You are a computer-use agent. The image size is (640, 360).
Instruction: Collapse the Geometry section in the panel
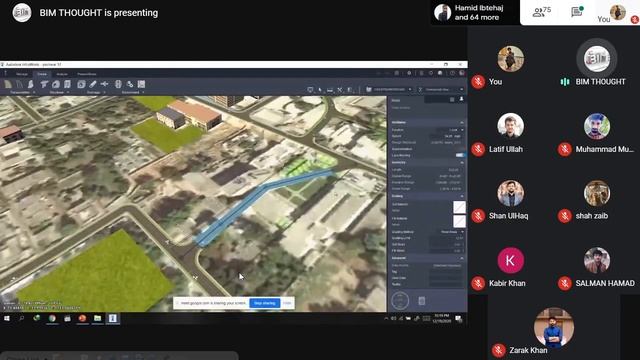462,162
